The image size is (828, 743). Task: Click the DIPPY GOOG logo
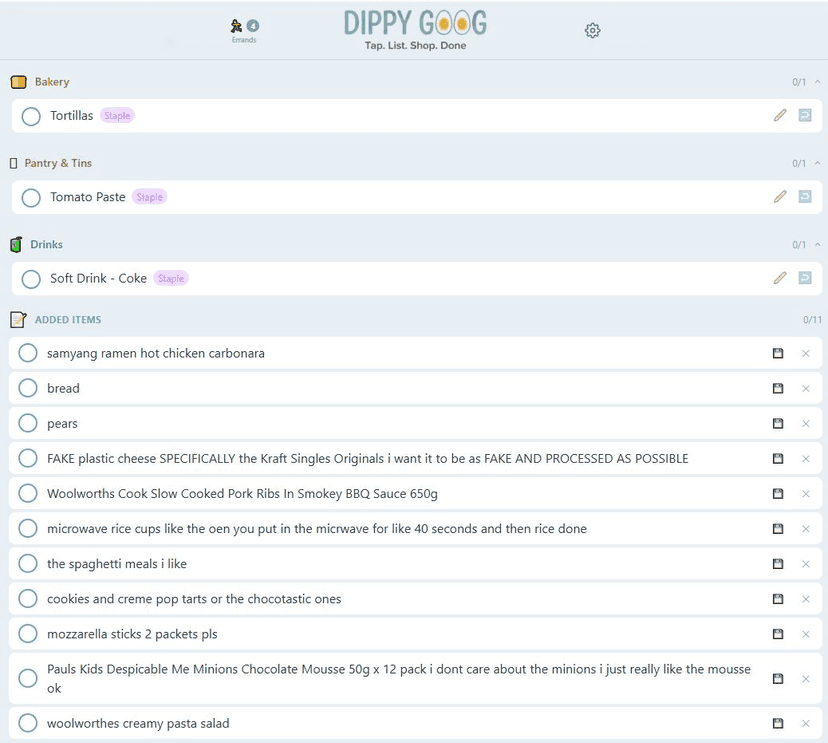tap(415, 23)
